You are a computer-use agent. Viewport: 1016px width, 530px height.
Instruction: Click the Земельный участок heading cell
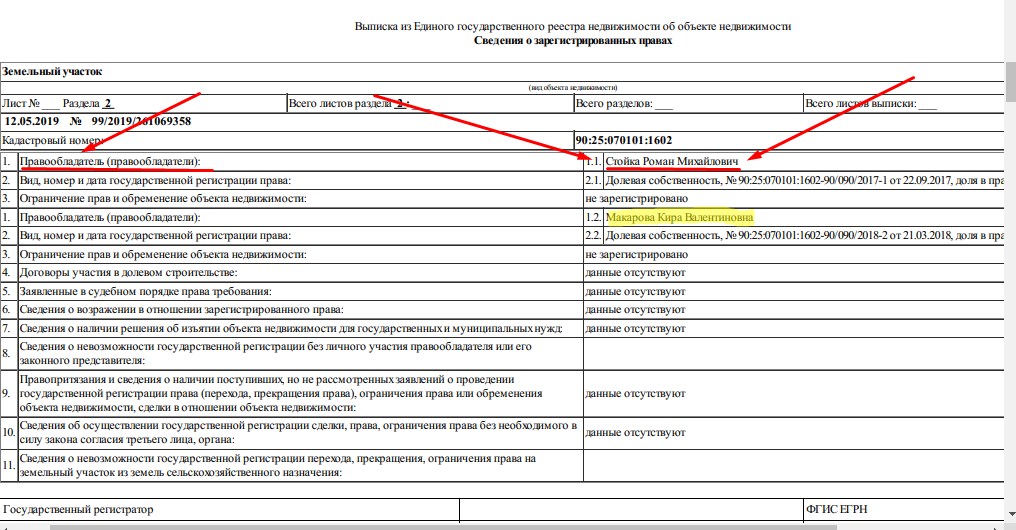(53, 71)
